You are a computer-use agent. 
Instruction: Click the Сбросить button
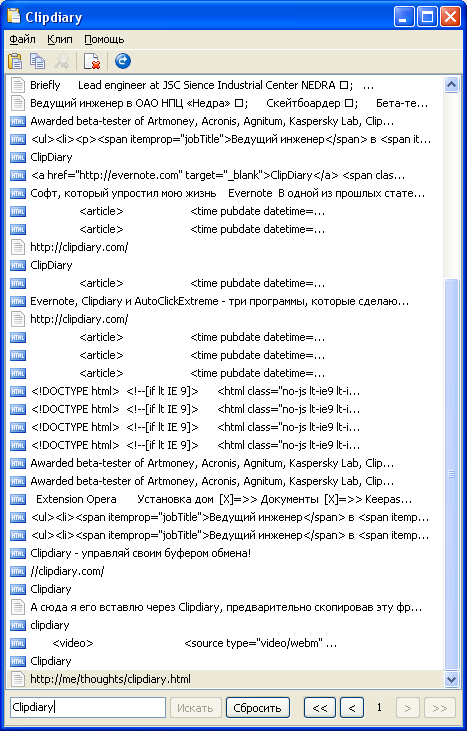pos(257,708)
